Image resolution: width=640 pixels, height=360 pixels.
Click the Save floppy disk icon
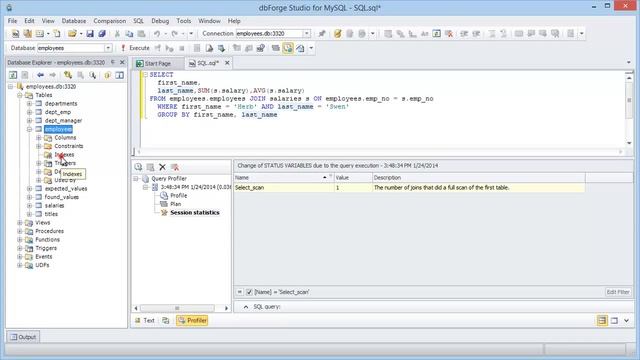pyautogui.click(x=90, y=34)
